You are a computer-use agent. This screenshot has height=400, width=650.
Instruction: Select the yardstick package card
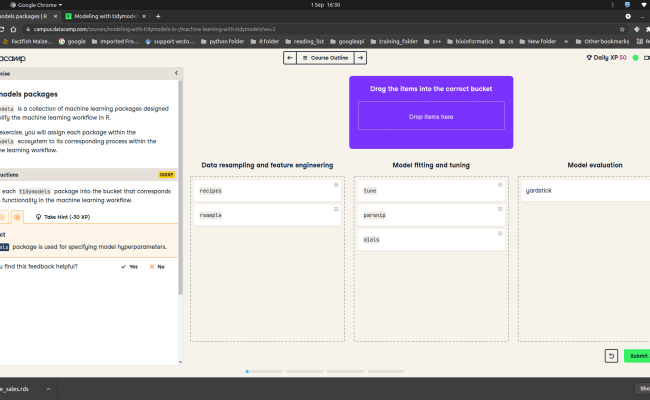(585, 191)
